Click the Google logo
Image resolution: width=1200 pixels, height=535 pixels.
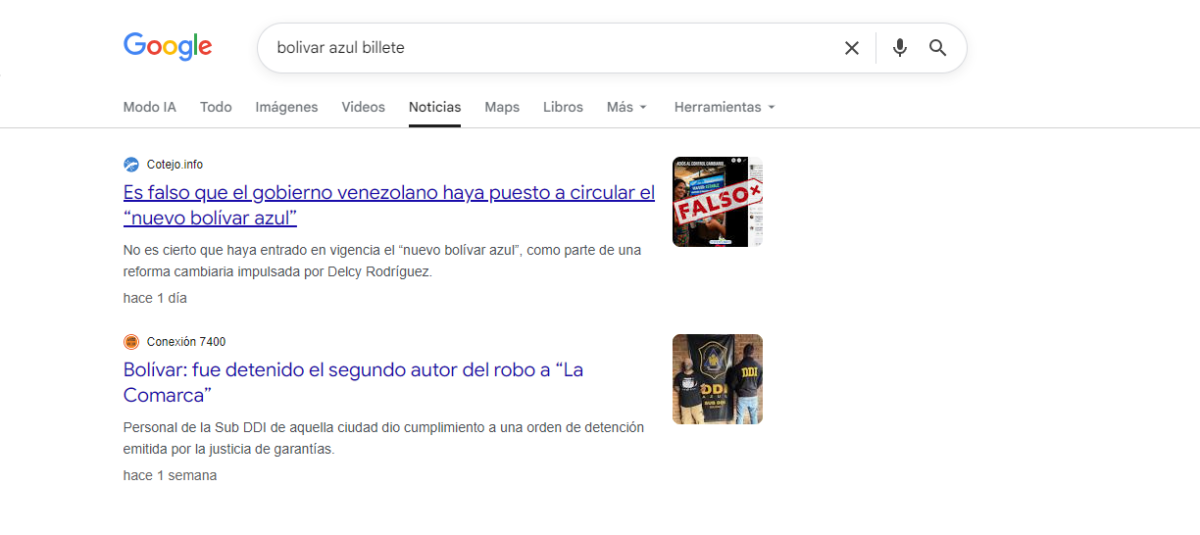pyautogui.click(x=168, y=46)
